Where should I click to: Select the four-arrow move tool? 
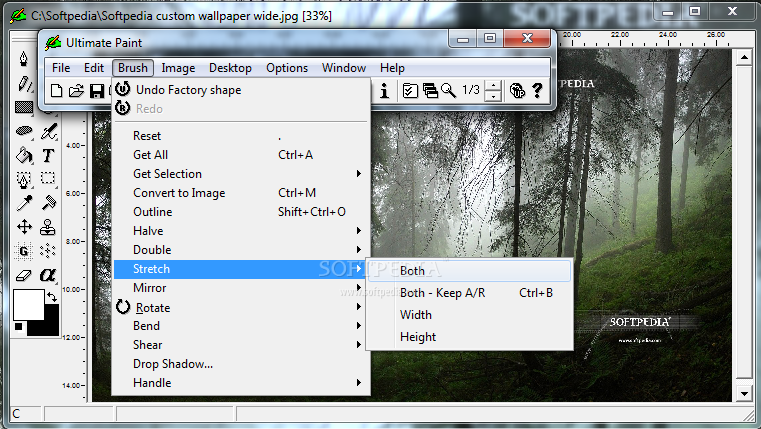tap(24, 227)
